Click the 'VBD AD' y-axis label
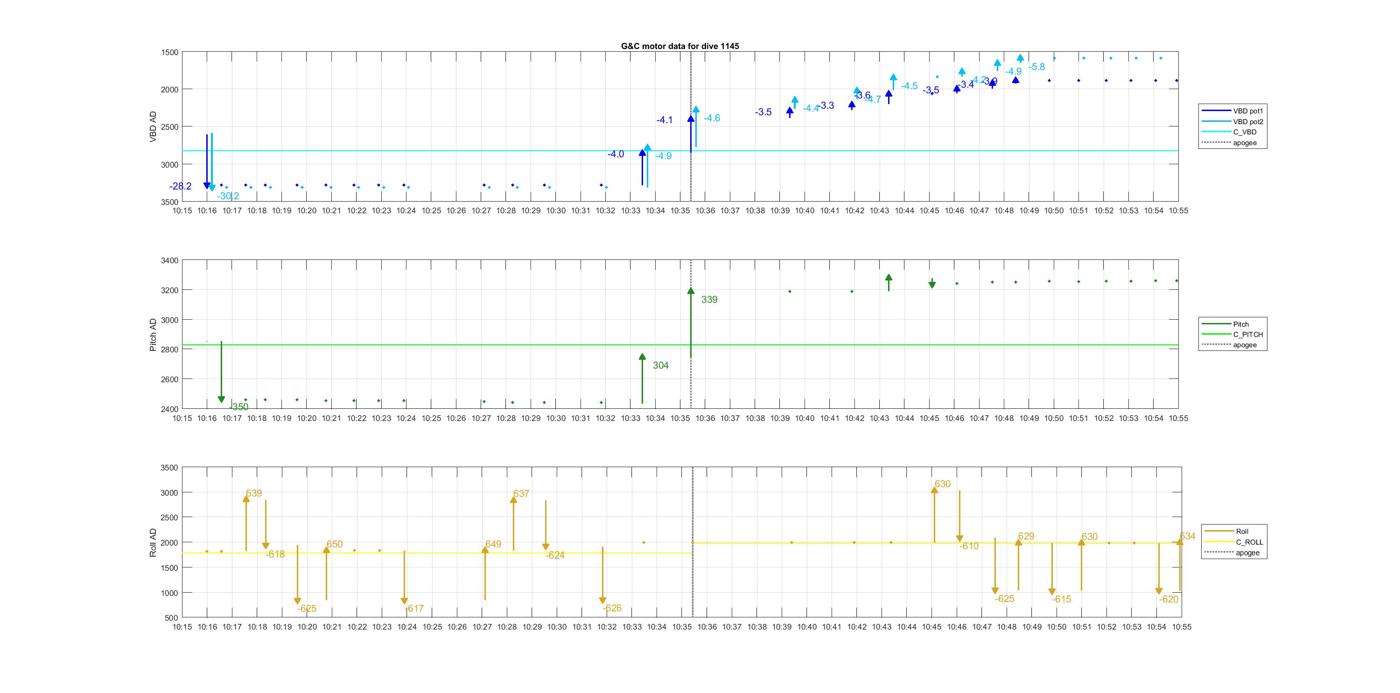The width and height of the screenshot is (1400, 693). 153,126
